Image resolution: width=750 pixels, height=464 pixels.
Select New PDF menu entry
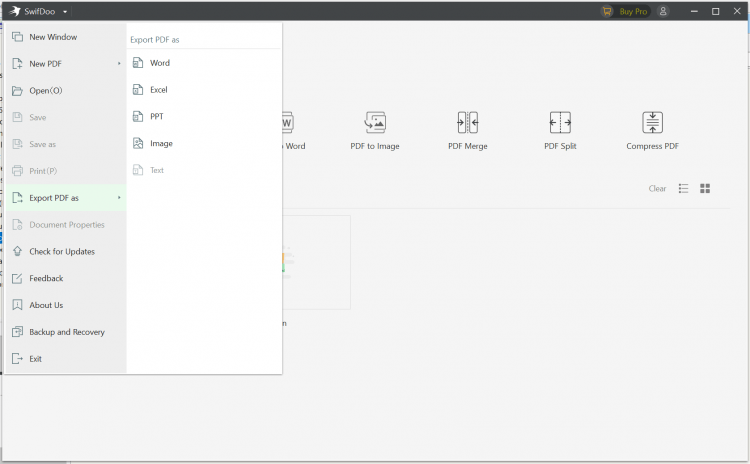(66, 64)
